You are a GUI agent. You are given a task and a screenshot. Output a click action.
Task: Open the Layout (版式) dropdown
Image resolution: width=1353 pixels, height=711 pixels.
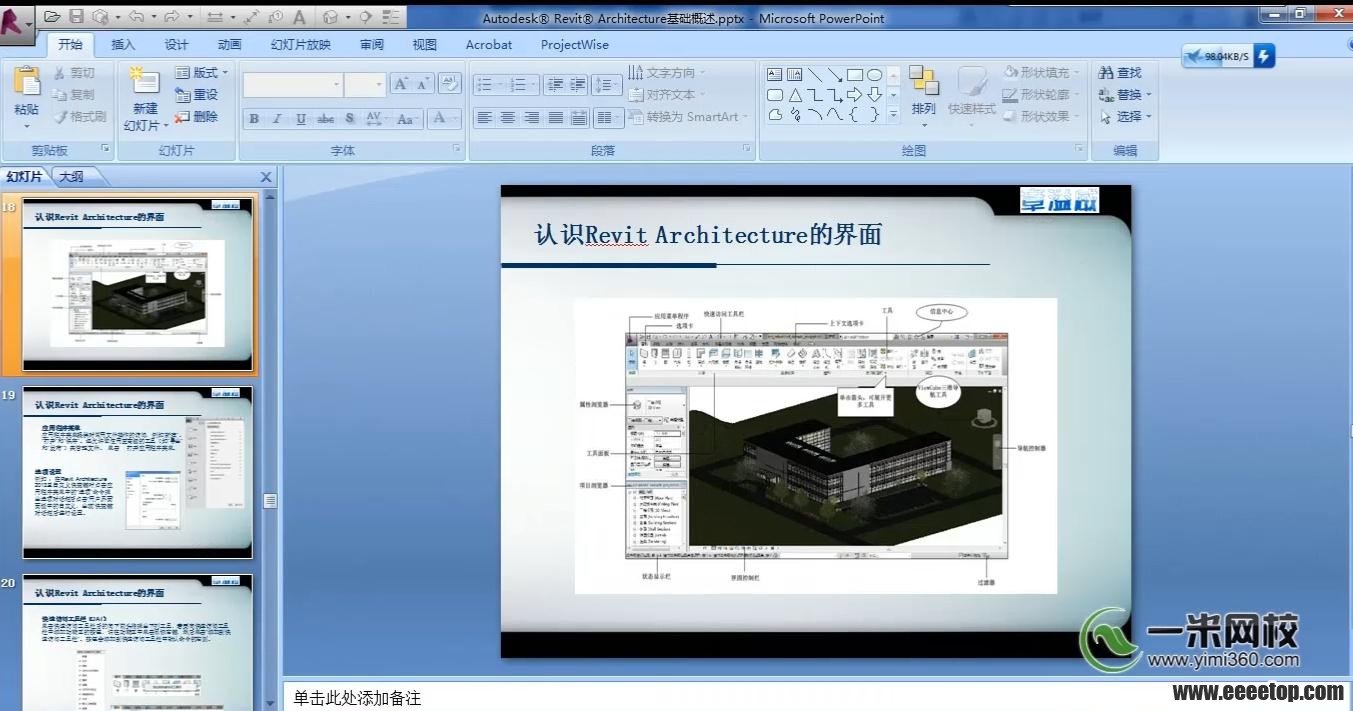(202, 72)
